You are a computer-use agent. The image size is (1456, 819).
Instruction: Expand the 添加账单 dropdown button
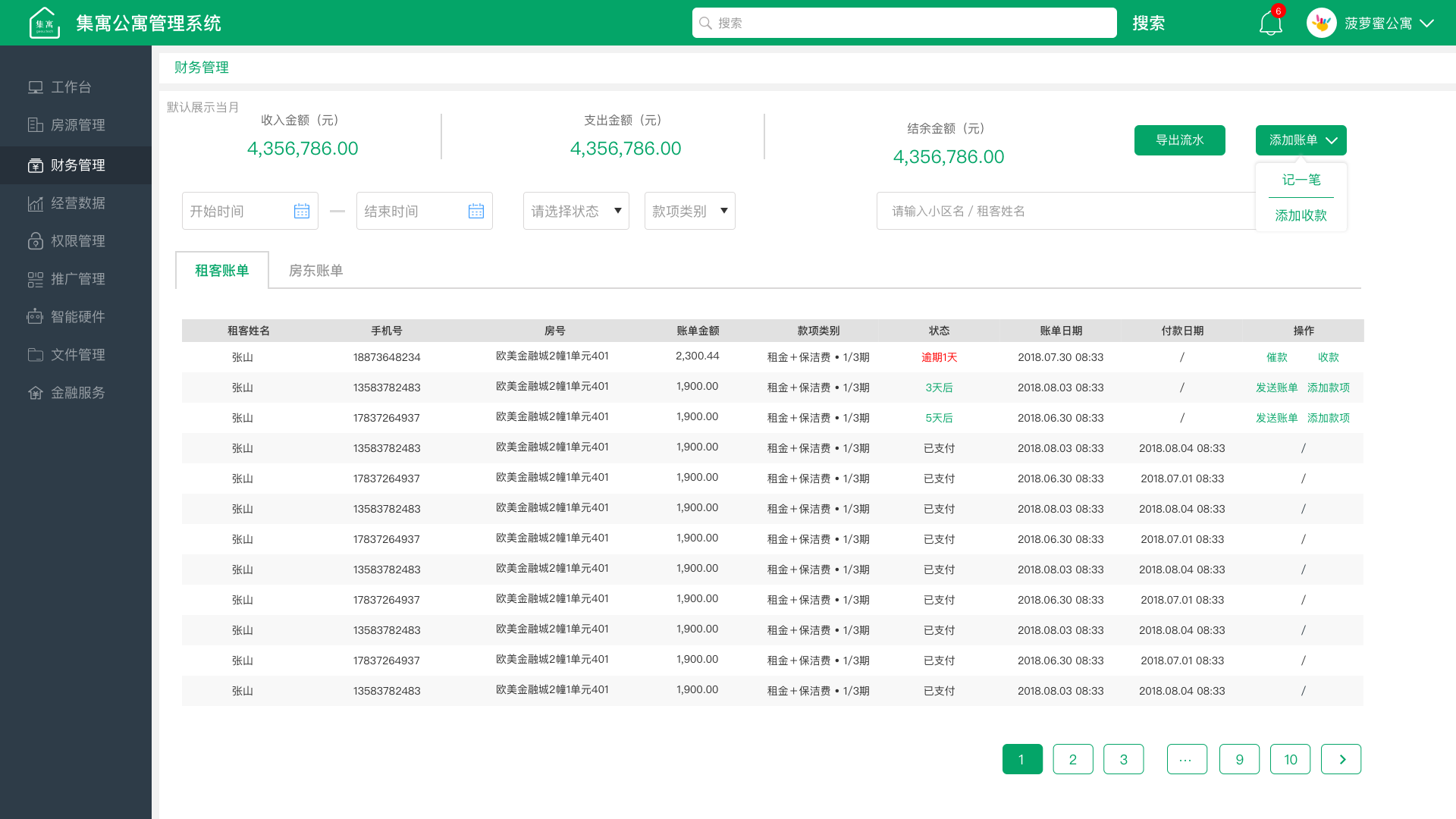coord(1301,140)
